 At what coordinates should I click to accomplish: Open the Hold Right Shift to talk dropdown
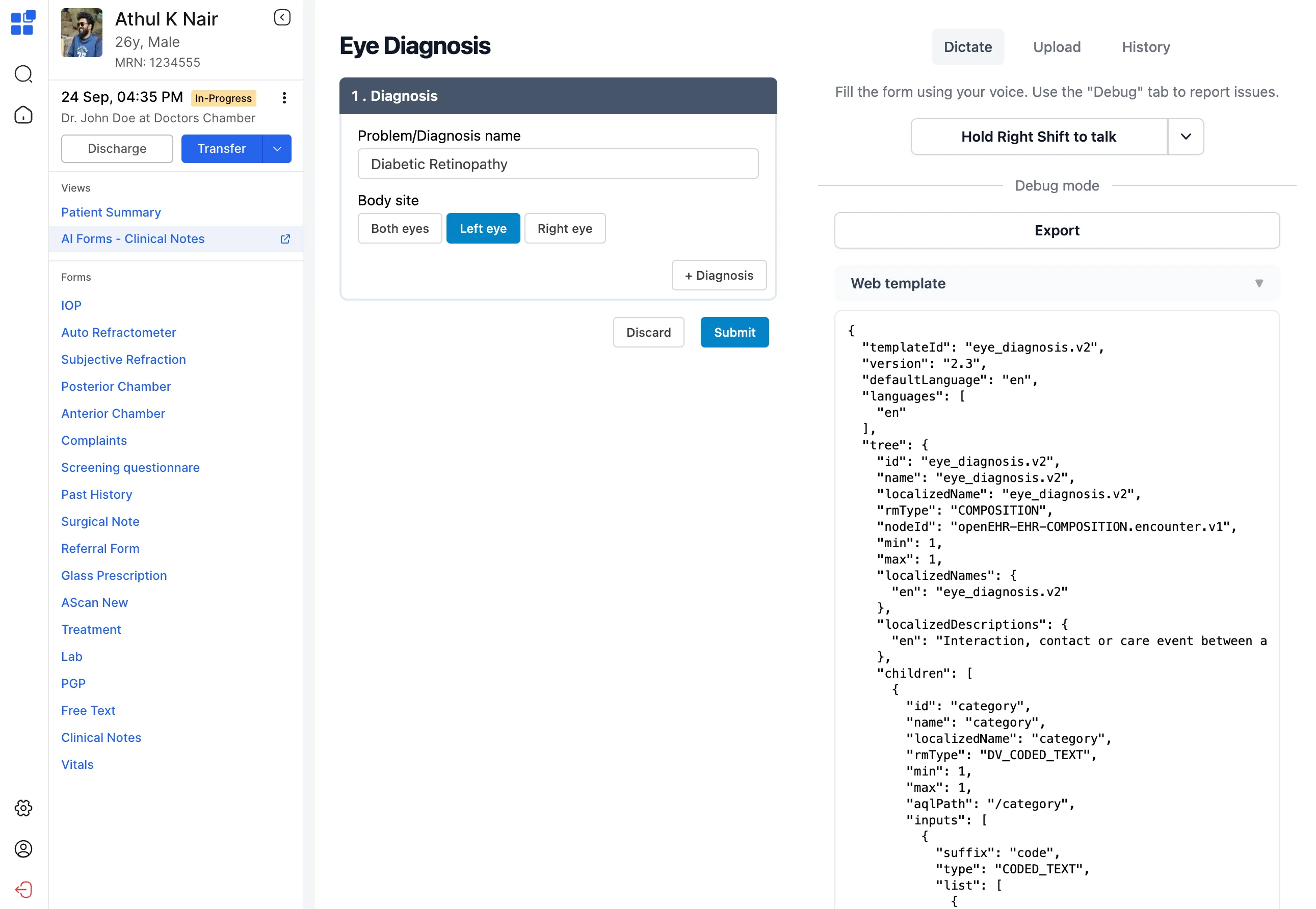coord(1186,137)
